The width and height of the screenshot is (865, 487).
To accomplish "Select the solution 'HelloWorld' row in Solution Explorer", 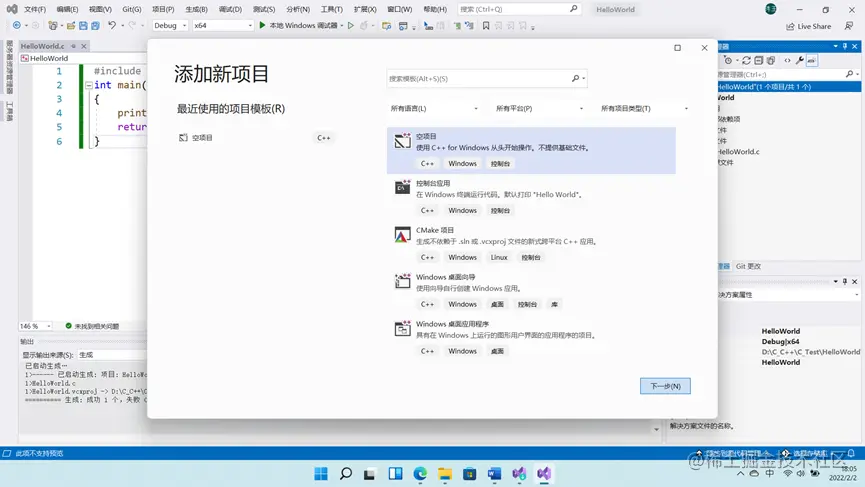I will [x=789, y=87].
